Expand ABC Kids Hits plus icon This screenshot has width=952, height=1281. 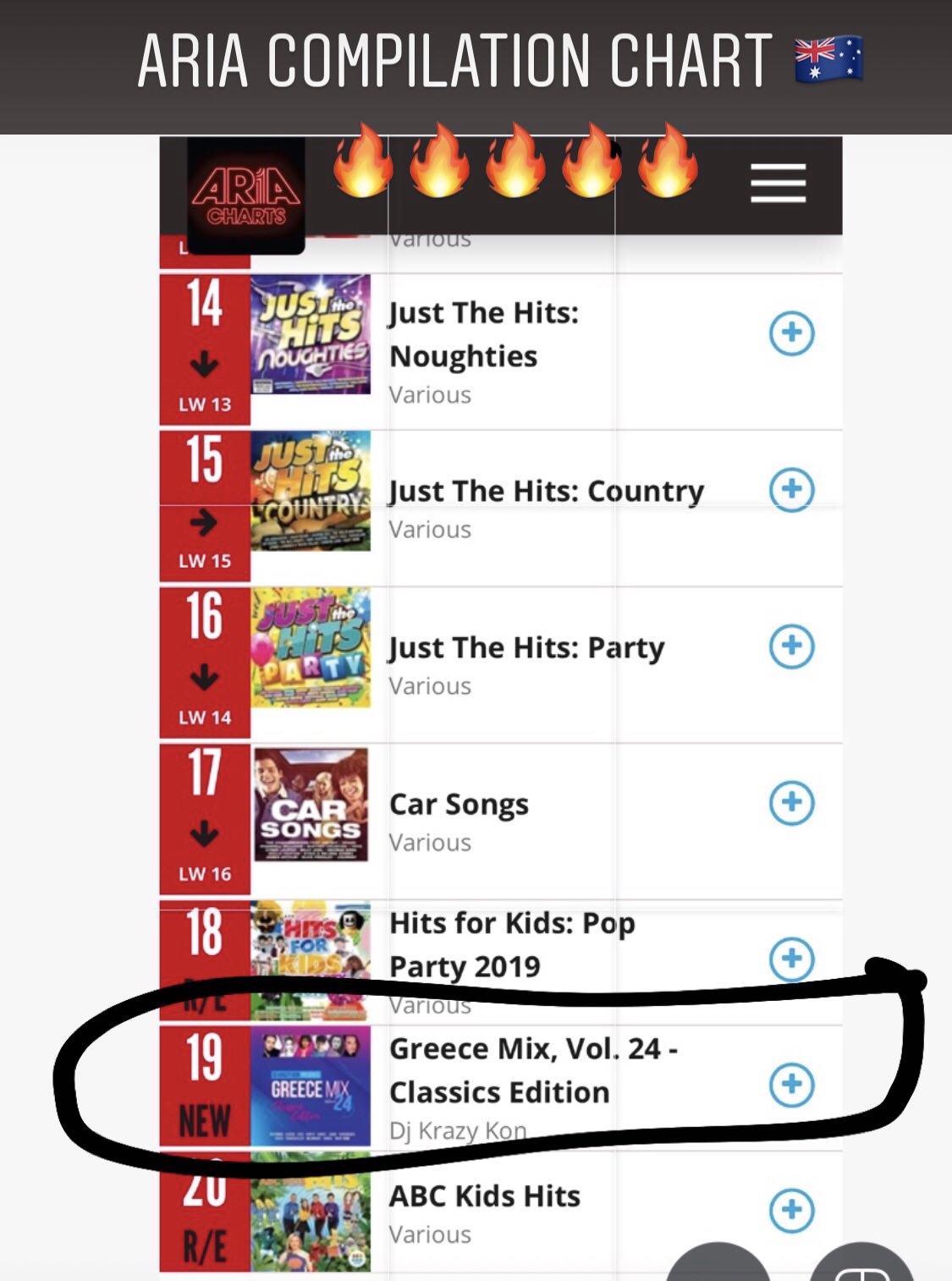[x=791, y=1210]
